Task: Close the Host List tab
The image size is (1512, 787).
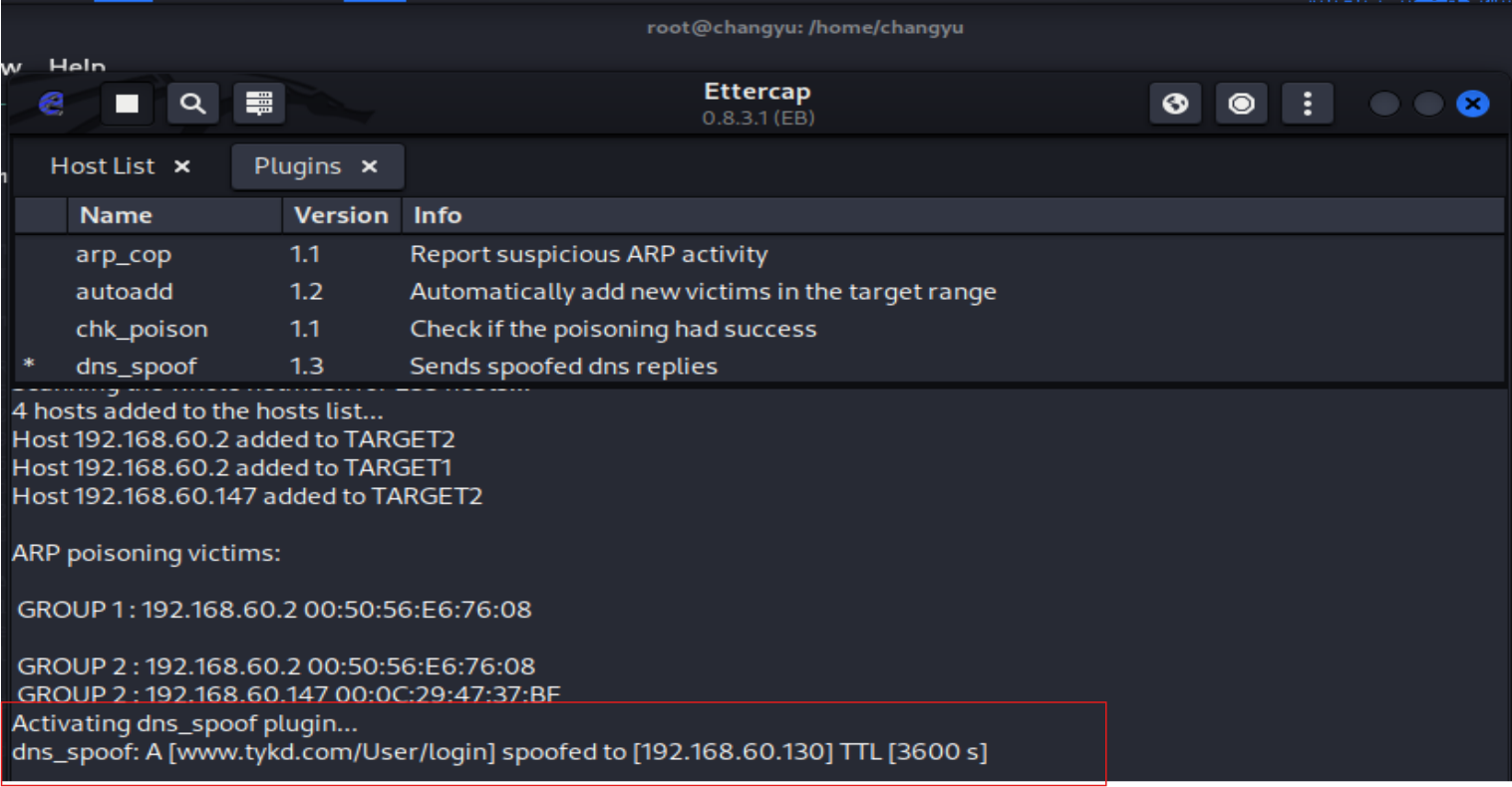Action: (x=182, y=166)
